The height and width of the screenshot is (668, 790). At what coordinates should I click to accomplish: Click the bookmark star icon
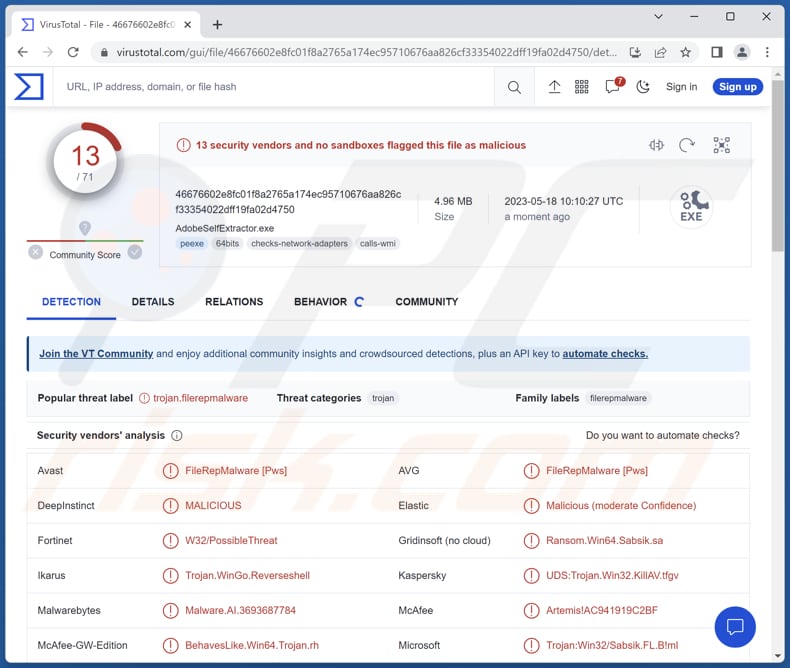(x=685, y=52)
